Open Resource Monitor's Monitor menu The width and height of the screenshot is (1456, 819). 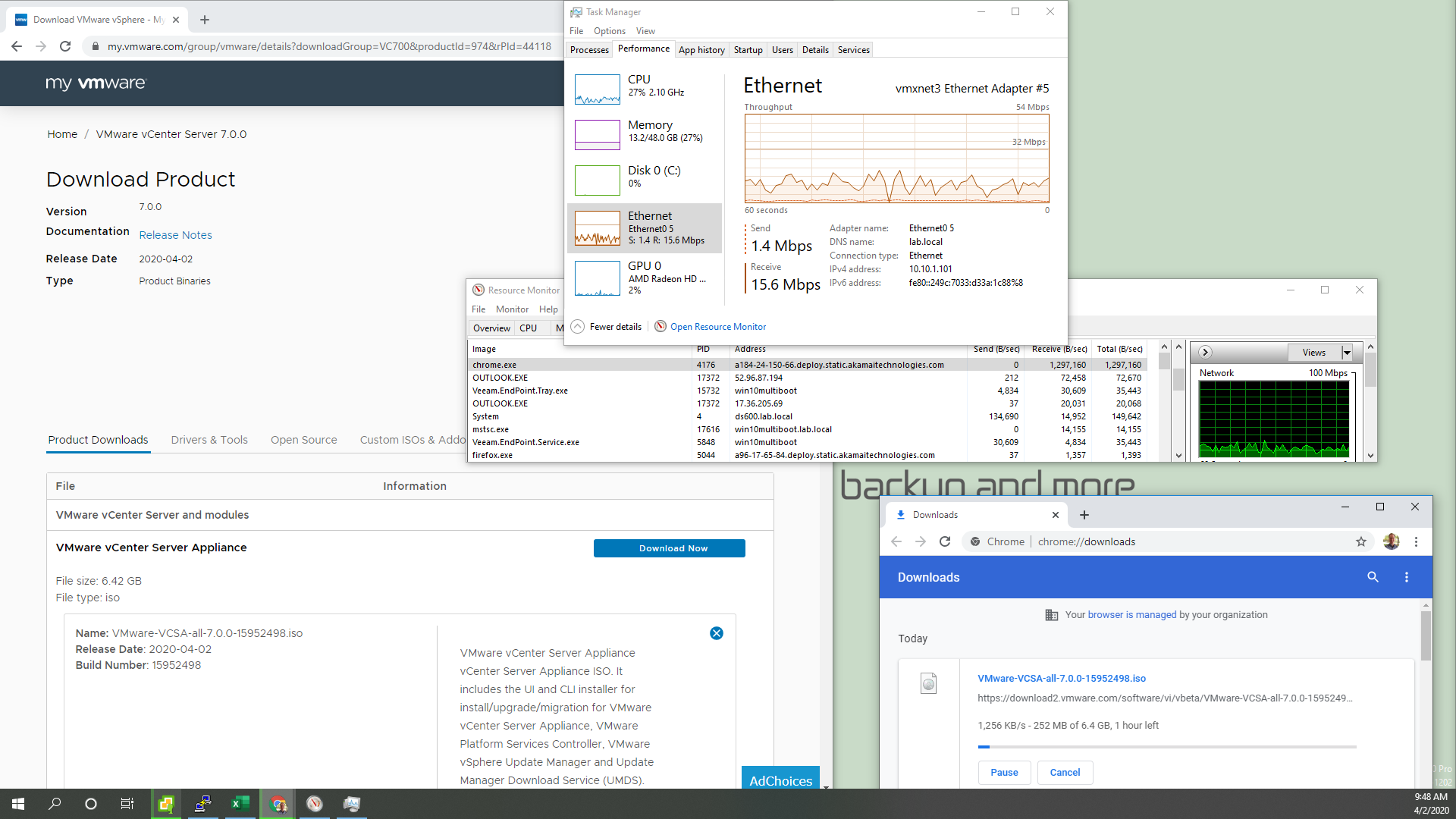(x=512, y=309)
